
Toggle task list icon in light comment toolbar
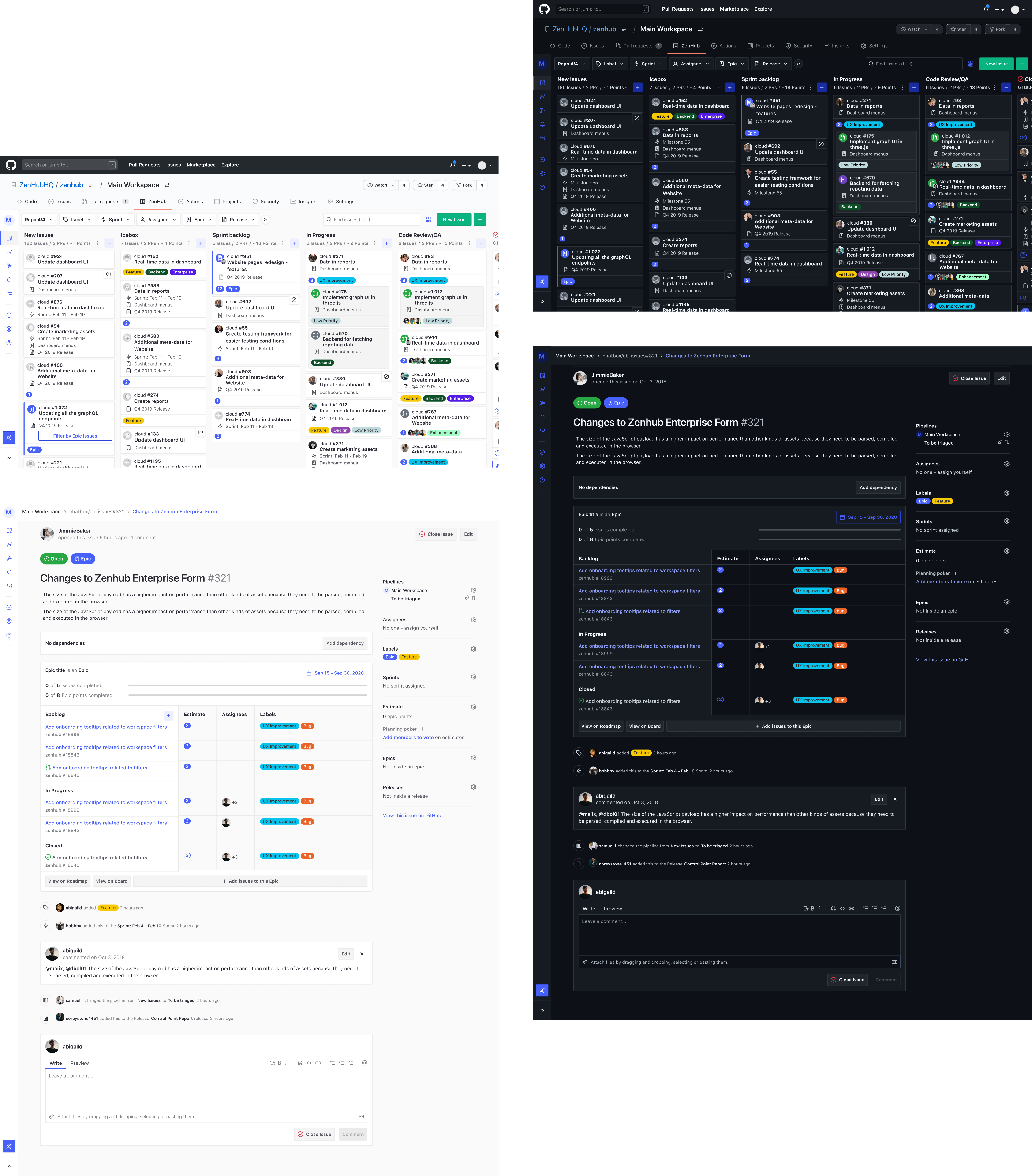[x=350, y=1063]
